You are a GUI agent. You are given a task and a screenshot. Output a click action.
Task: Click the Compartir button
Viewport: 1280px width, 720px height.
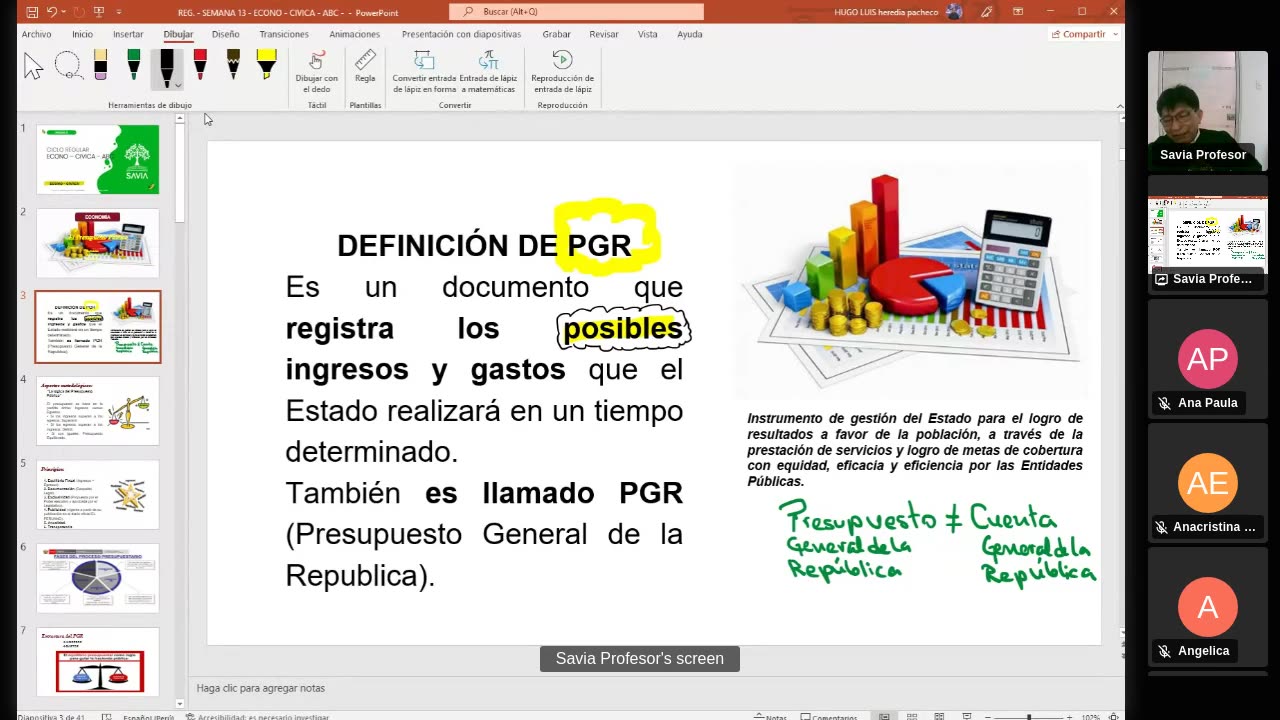click(1083, 34)
